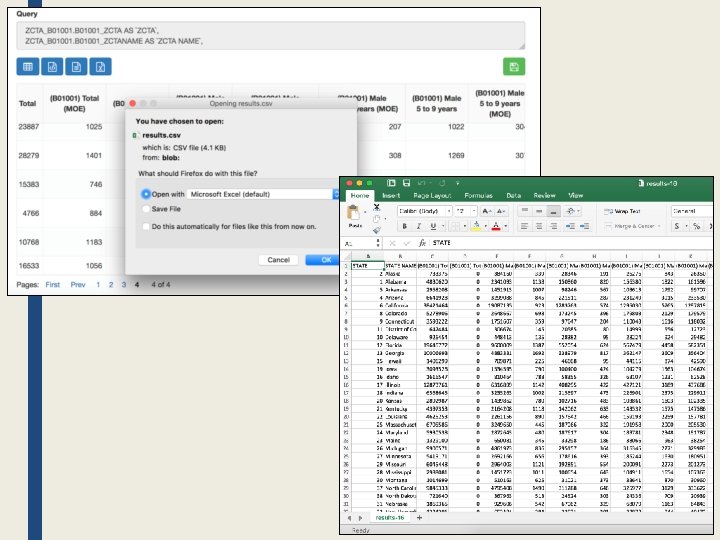Click the Wrap Text icon

pyautogui.click(x=607, y=212)
